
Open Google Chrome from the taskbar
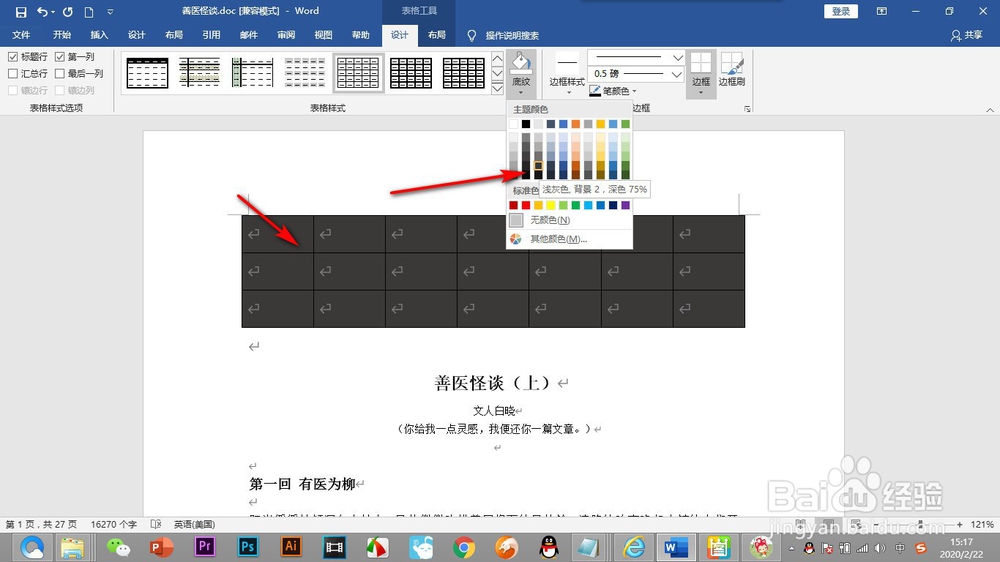coord(464,547)
